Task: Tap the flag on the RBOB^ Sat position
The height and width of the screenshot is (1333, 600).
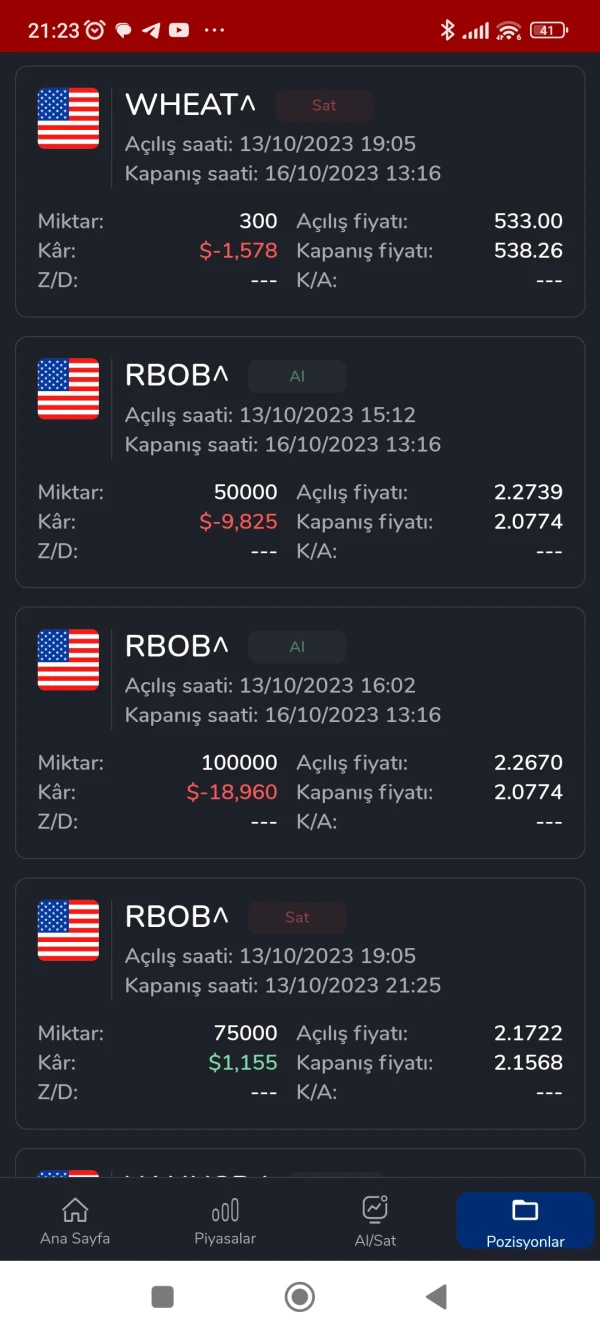Action: point(68,930)
